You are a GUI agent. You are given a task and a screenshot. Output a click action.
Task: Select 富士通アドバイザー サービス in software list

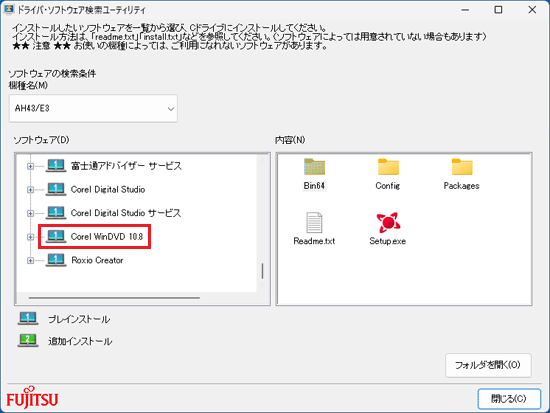tap(126, 166)
